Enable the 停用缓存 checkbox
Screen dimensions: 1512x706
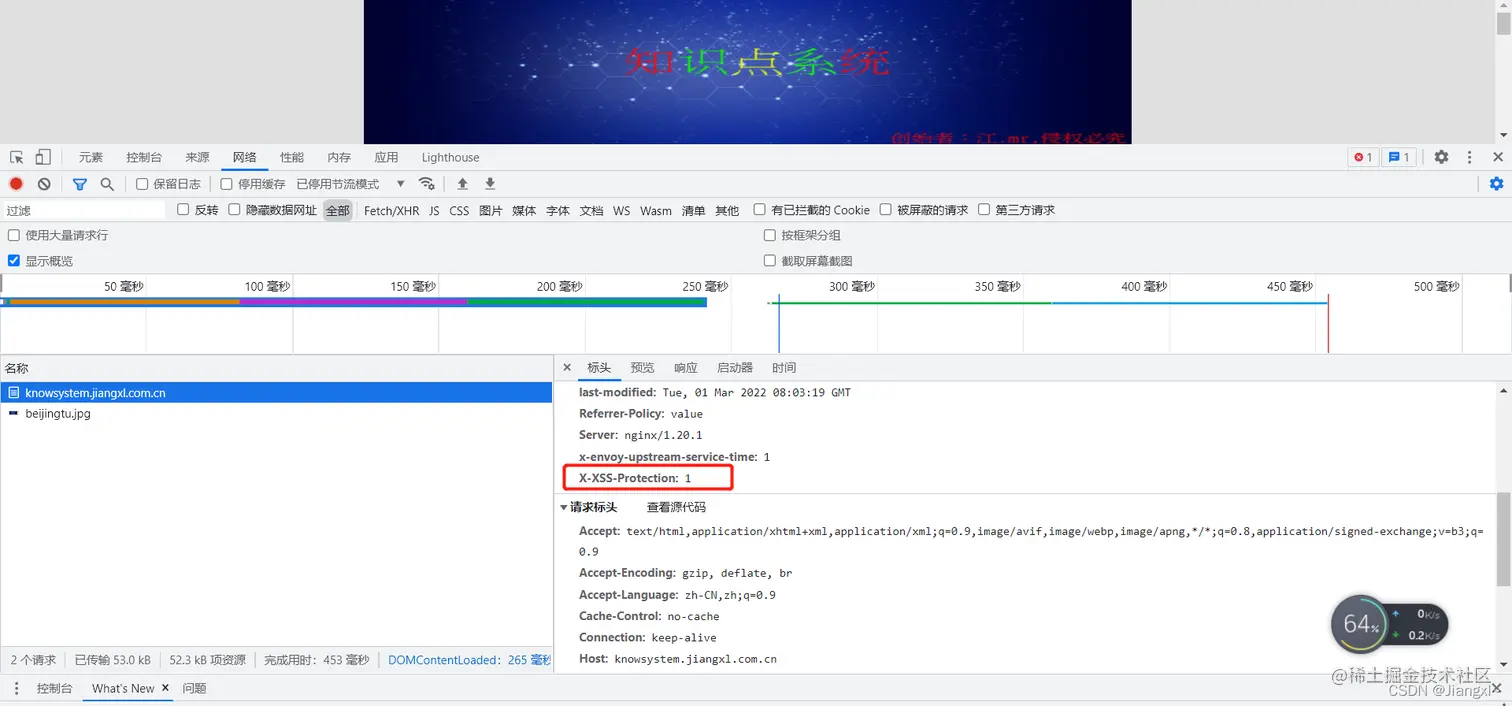tap(227, 184)
